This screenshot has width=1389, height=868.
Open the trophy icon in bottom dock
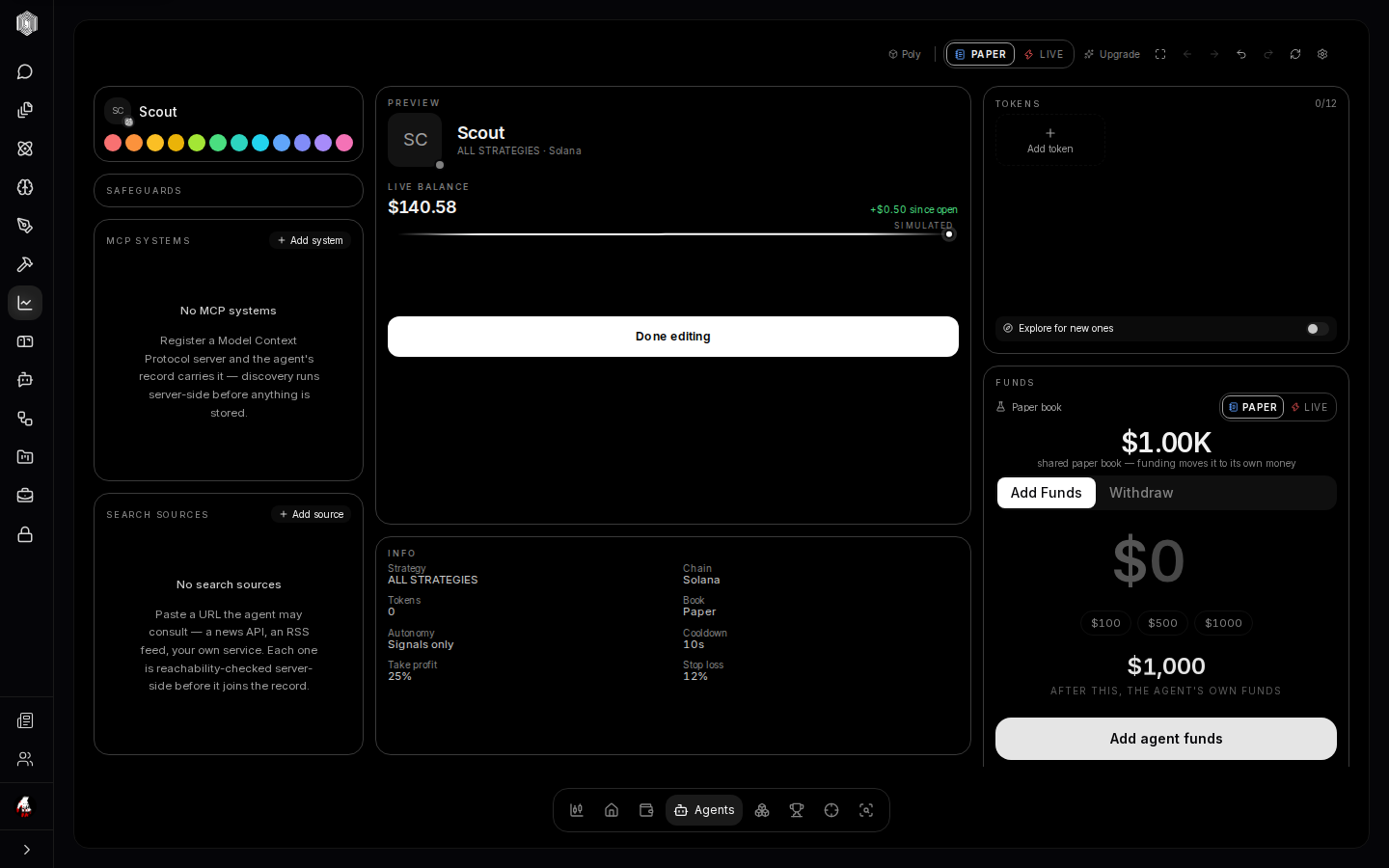click(797, 810)
